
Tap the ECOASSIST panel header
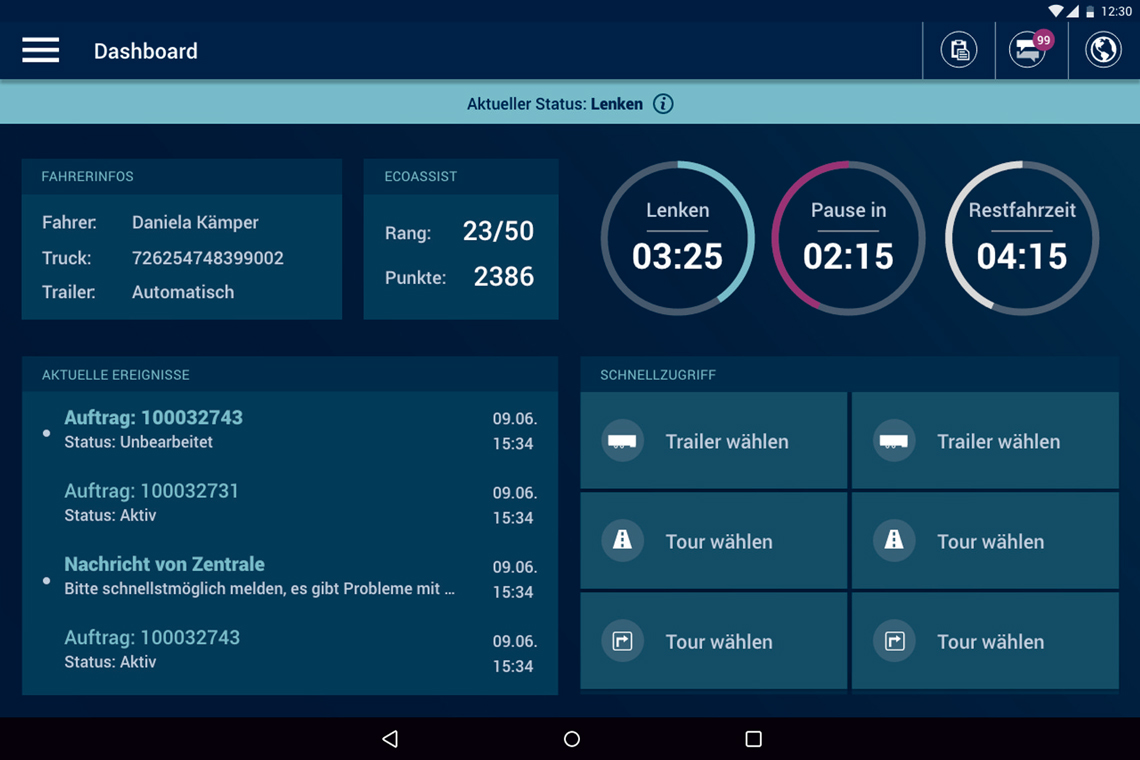point(461,176)
